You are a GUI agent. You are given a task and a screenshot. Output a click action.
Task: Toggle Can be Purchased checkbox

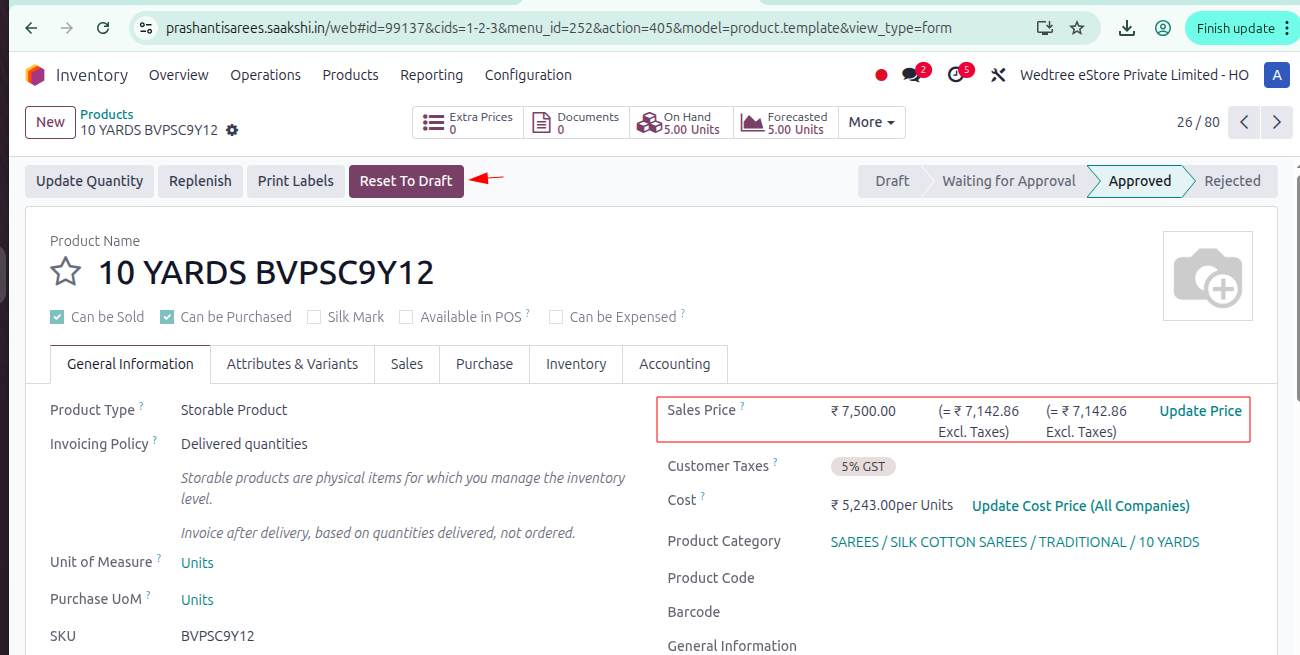167,317
